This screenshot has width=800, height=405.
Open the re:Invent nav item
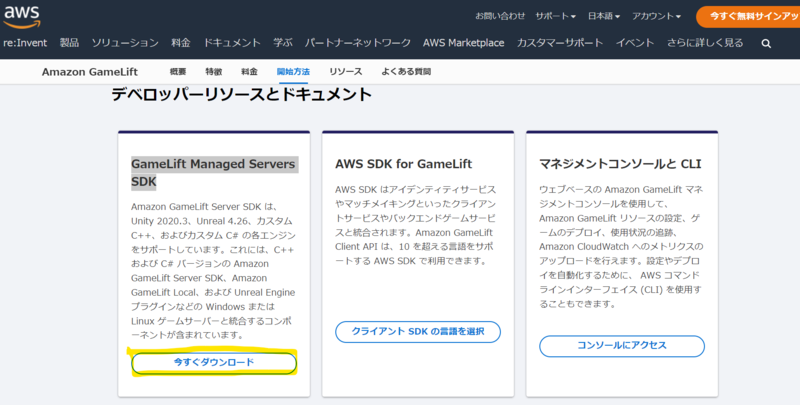point(25,43)
